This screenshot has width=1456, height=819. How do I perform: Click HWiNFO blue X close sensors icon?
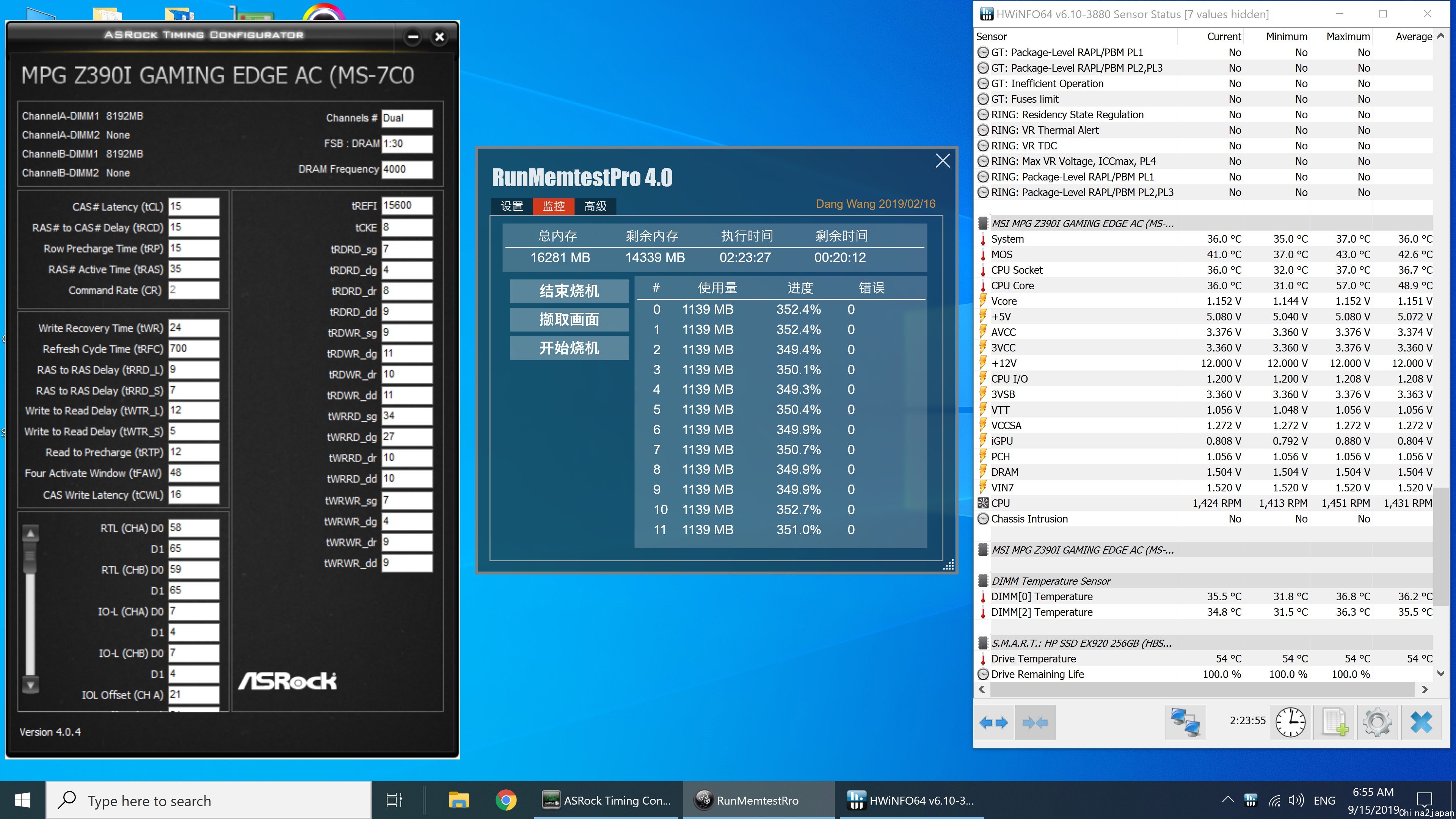tap(1421, 722)
